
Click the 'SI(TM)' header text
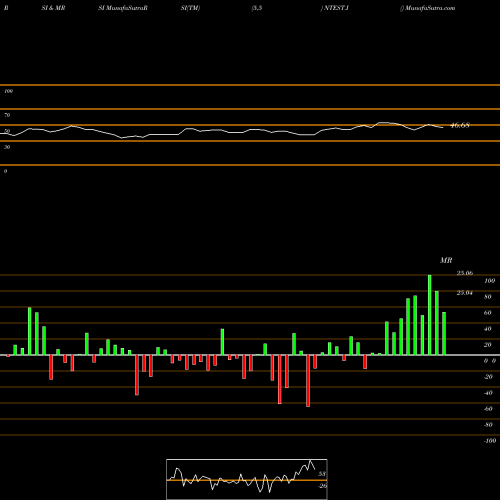pos(190,8)
